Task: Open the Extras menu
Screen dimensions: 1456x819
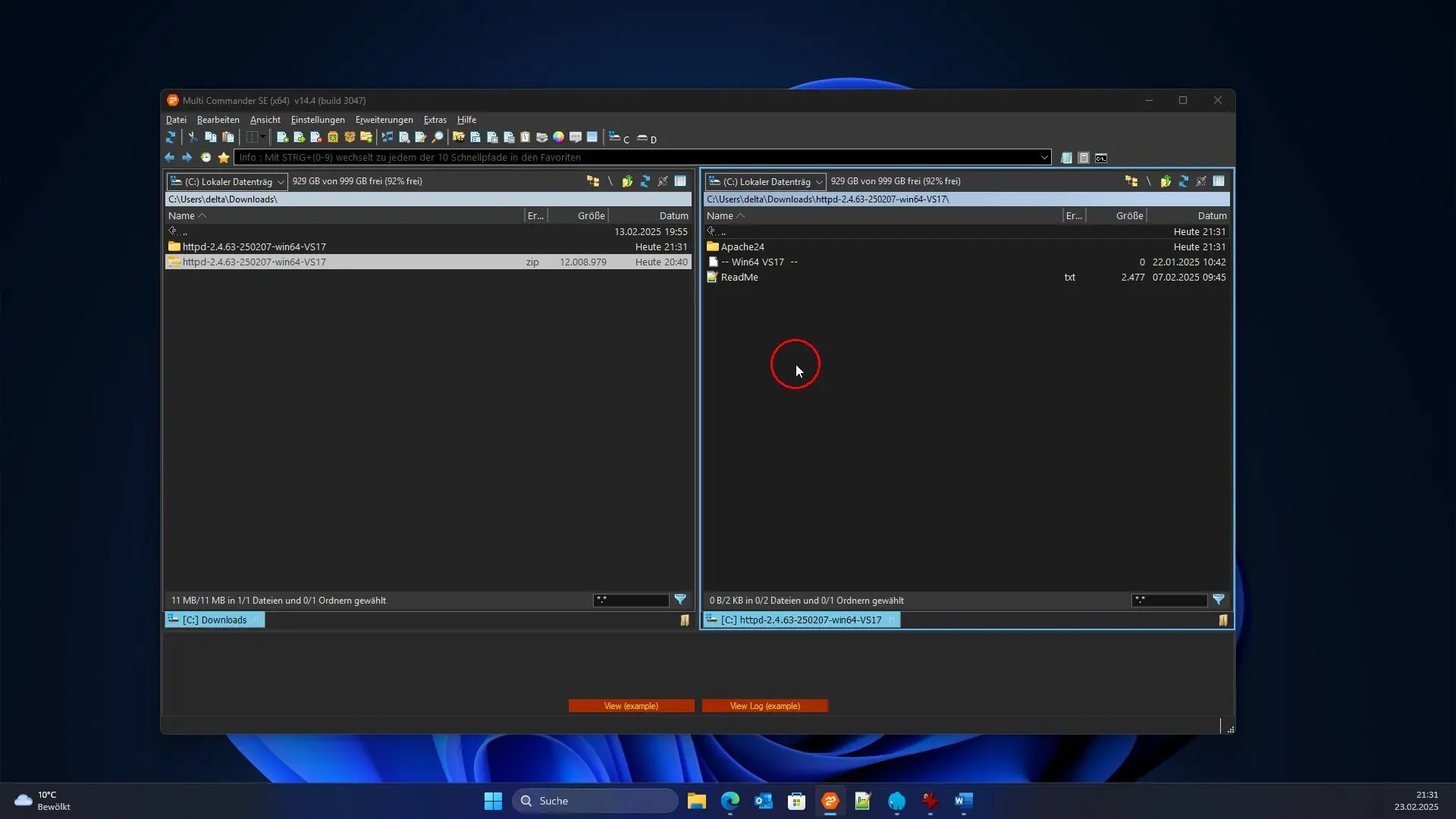Action: (435, 120)
